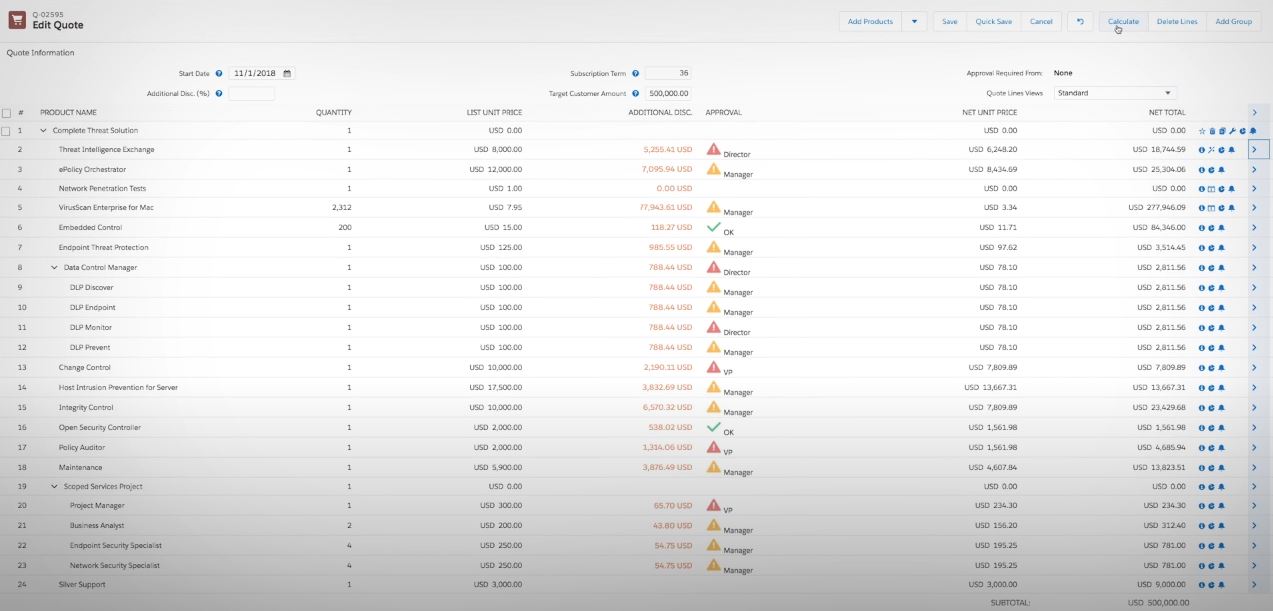Click additional discount 5,255.41 USD cell

pos(667,150)
